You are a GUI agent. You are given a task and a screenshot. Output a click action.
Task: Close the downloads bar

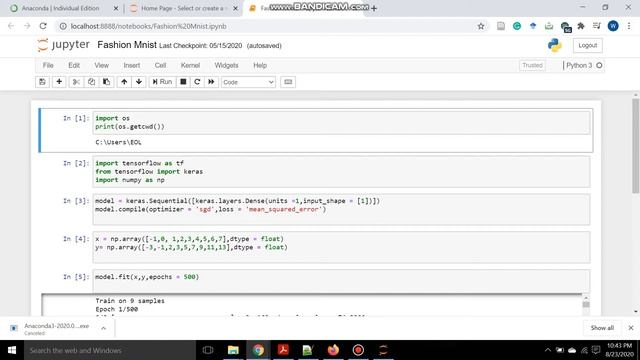click(631, 328)
